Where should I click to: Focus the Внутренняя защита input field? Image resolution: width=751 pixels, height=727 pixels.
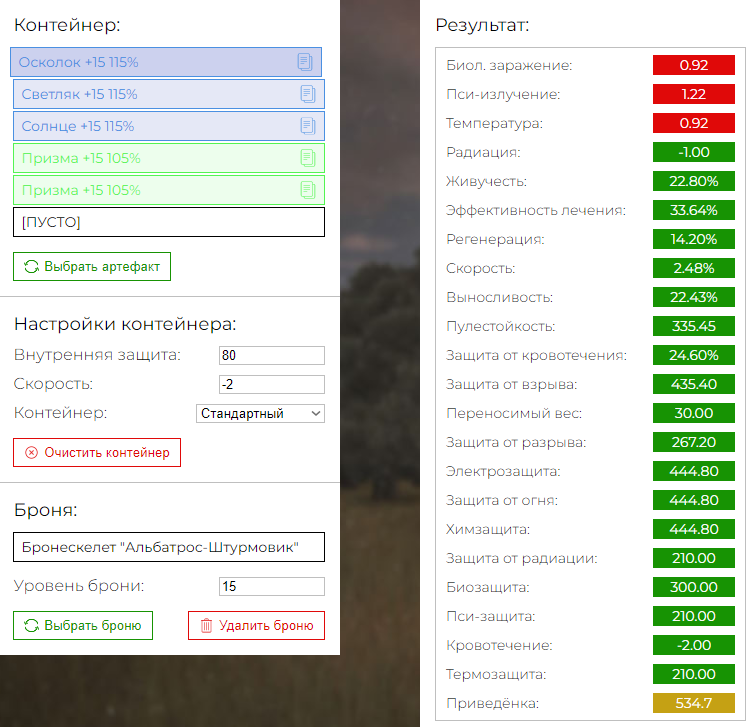[272, 355]
